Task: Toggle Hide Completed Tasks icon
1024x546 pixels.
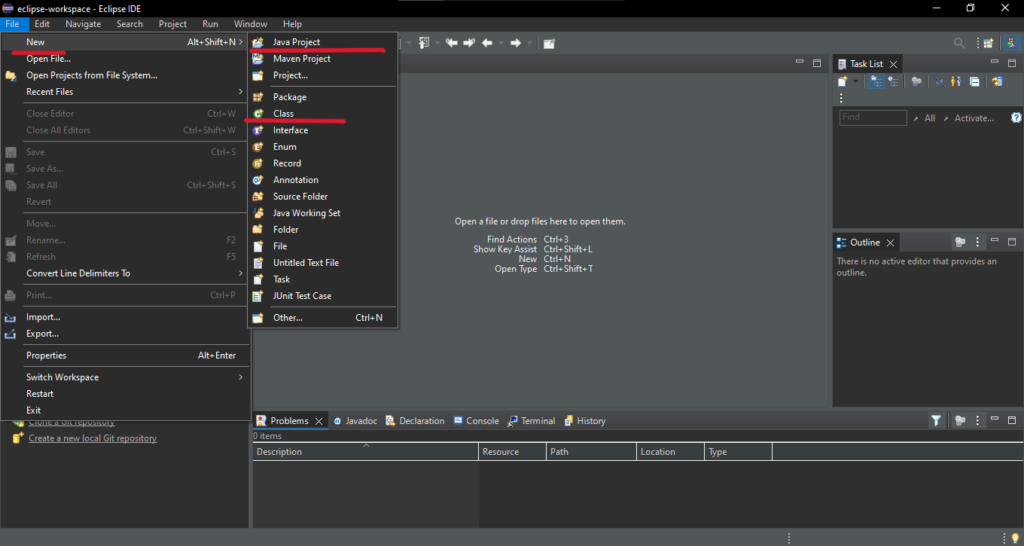Action: point(939,81)
